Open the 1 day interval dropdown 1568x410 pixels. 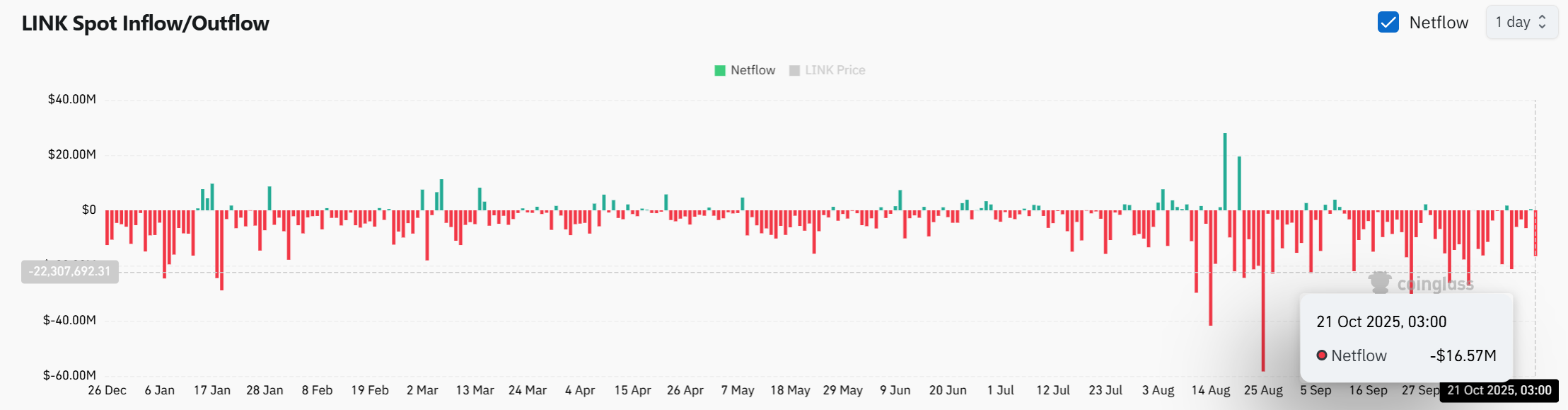point(1521,23)
